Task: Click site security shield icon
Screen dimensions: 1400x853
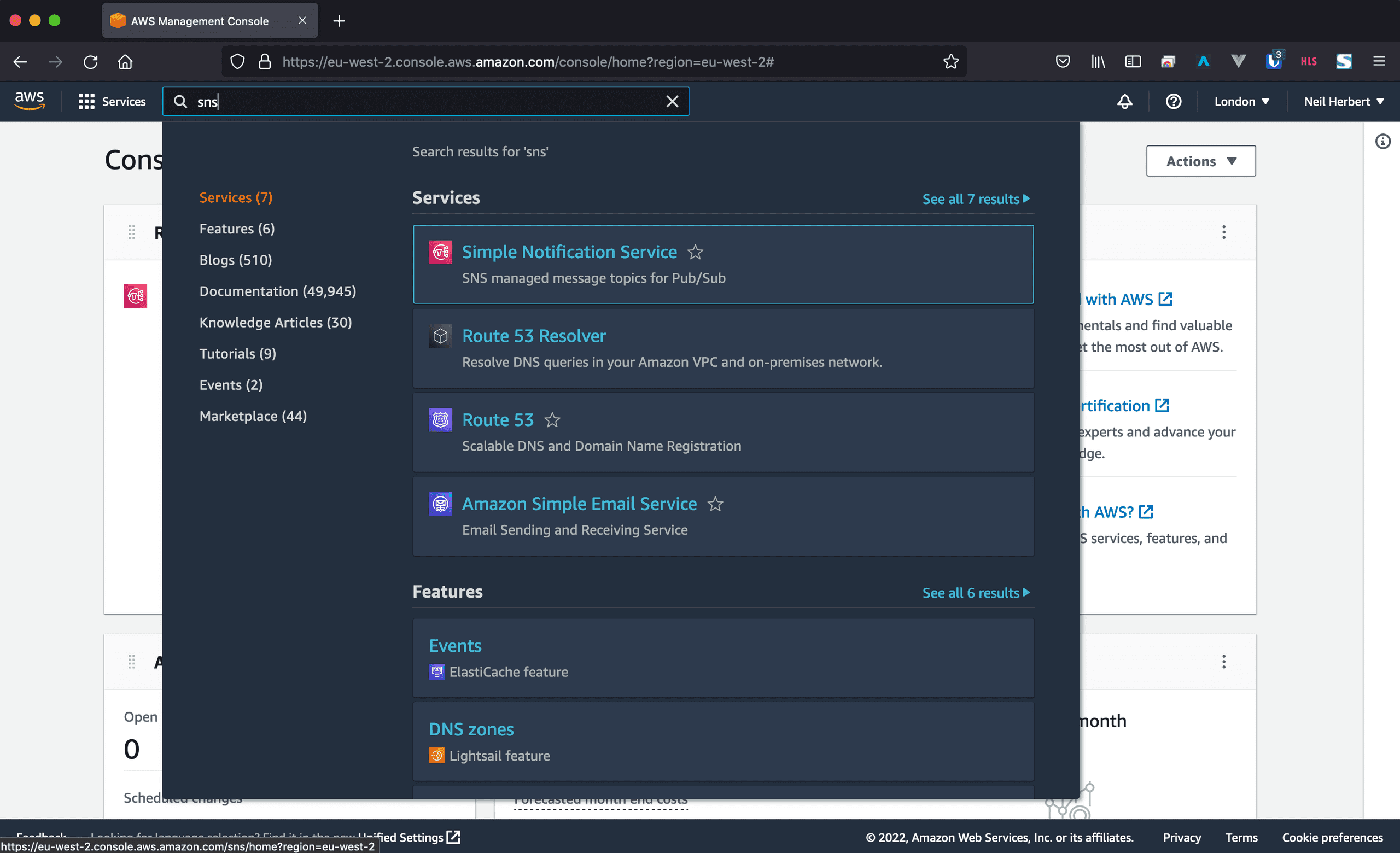Action: click(x=237, y=61)
